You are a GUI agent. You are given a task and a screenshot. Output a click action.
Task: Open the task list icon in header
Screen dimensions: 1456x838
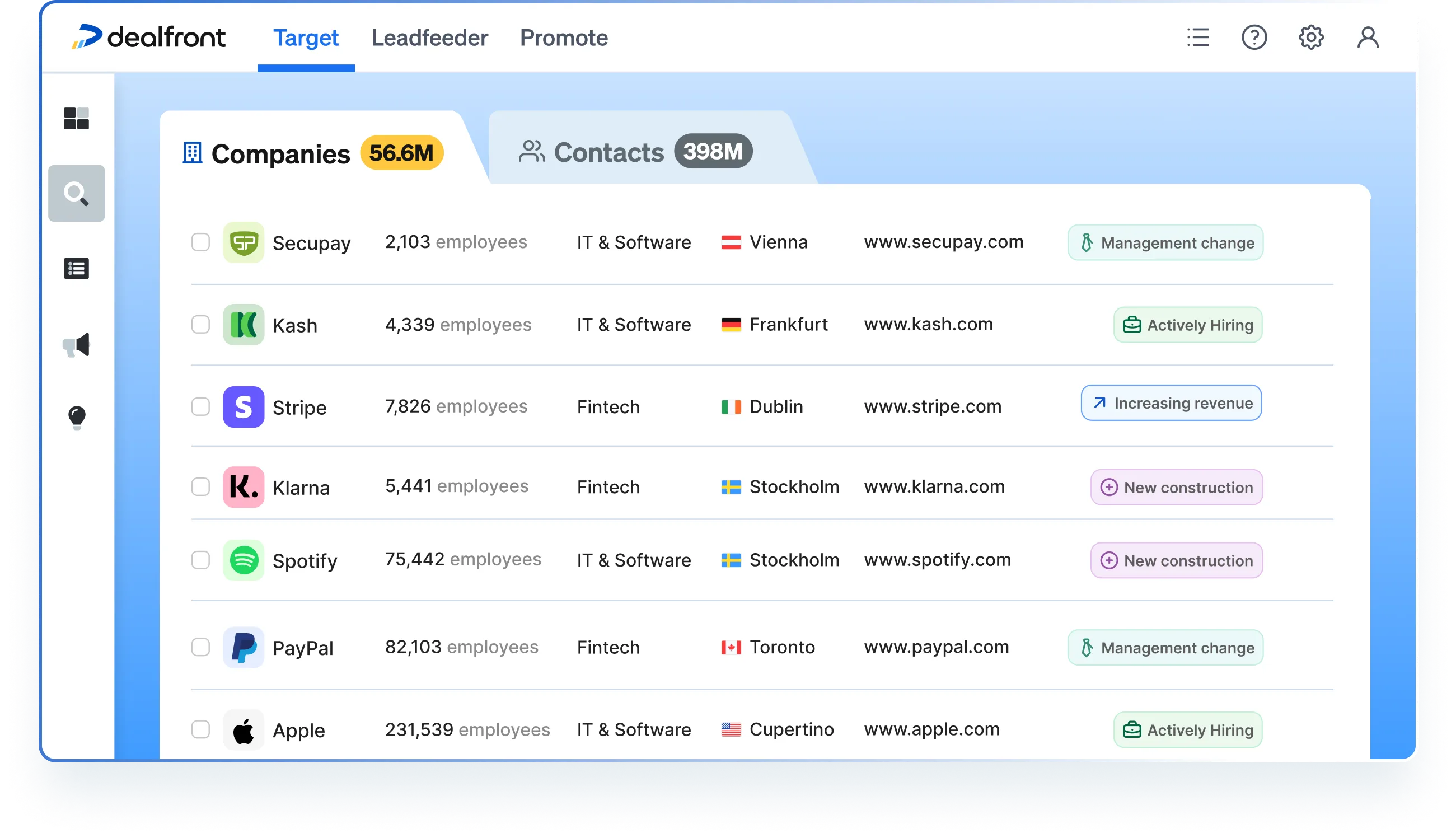pyautogui.click(x=1198, y=38)
